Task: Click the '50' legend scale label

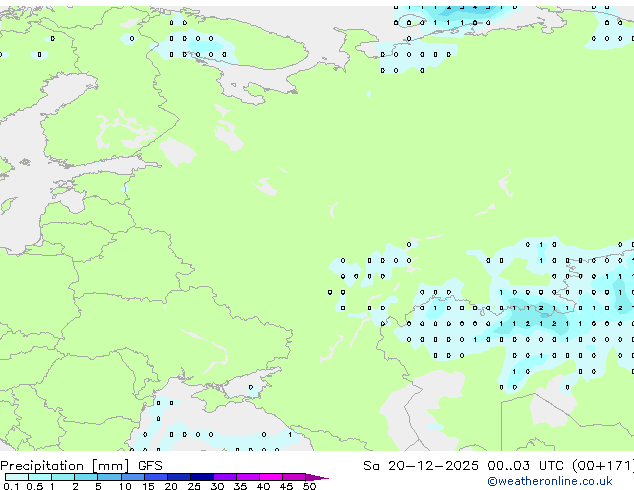Action: point(309,486)
